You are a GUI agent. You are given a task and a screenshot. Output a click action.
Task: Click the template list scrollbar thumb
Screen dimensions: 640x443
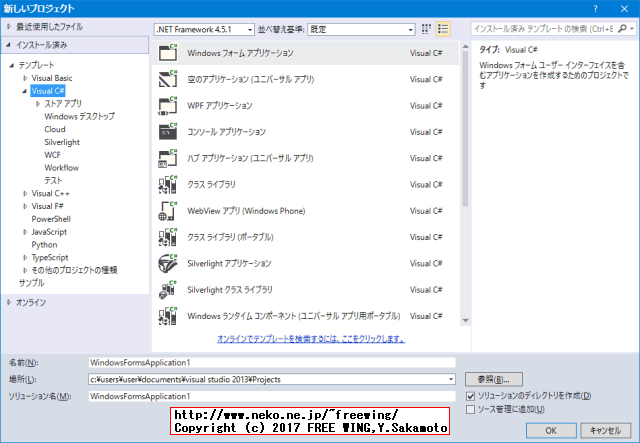pos(465,129)
